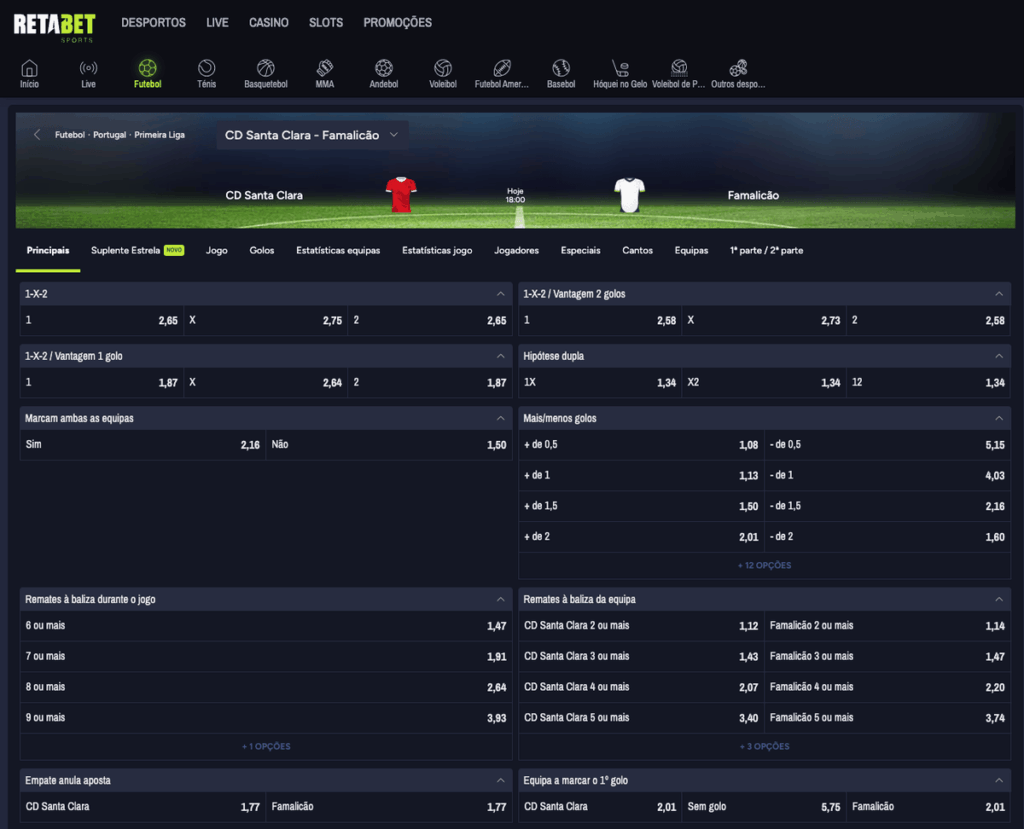Viewport: 1024px width, 829px height.
Task: Open the Slots menu
Action: pos(326,23)
